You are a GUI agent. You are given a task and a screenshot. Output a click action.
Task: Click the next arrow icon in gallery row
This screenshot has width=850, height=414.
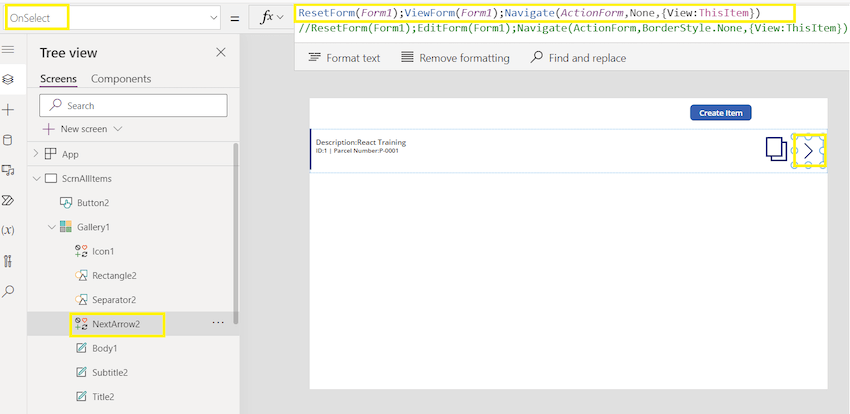point(808,151)
